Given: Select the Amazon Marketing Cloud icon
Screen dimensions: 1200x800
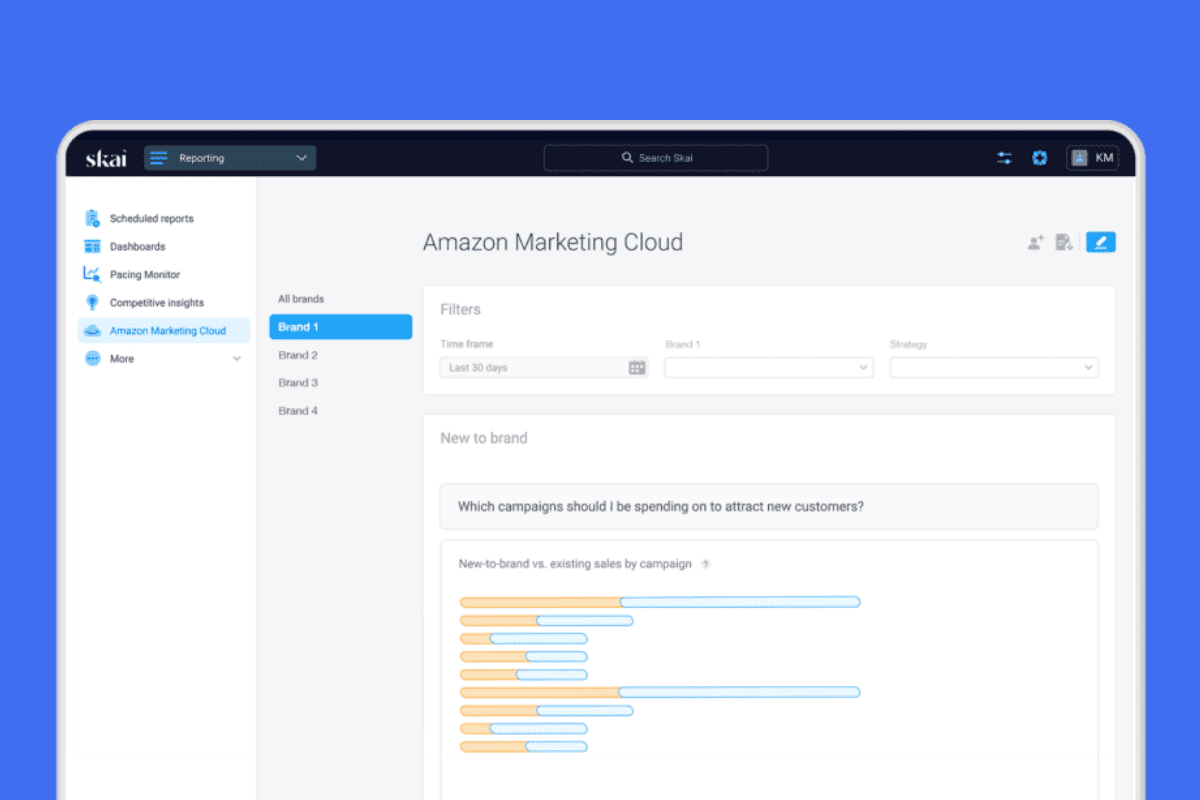Looking at the screenshot, I should [x=92, y=330].
